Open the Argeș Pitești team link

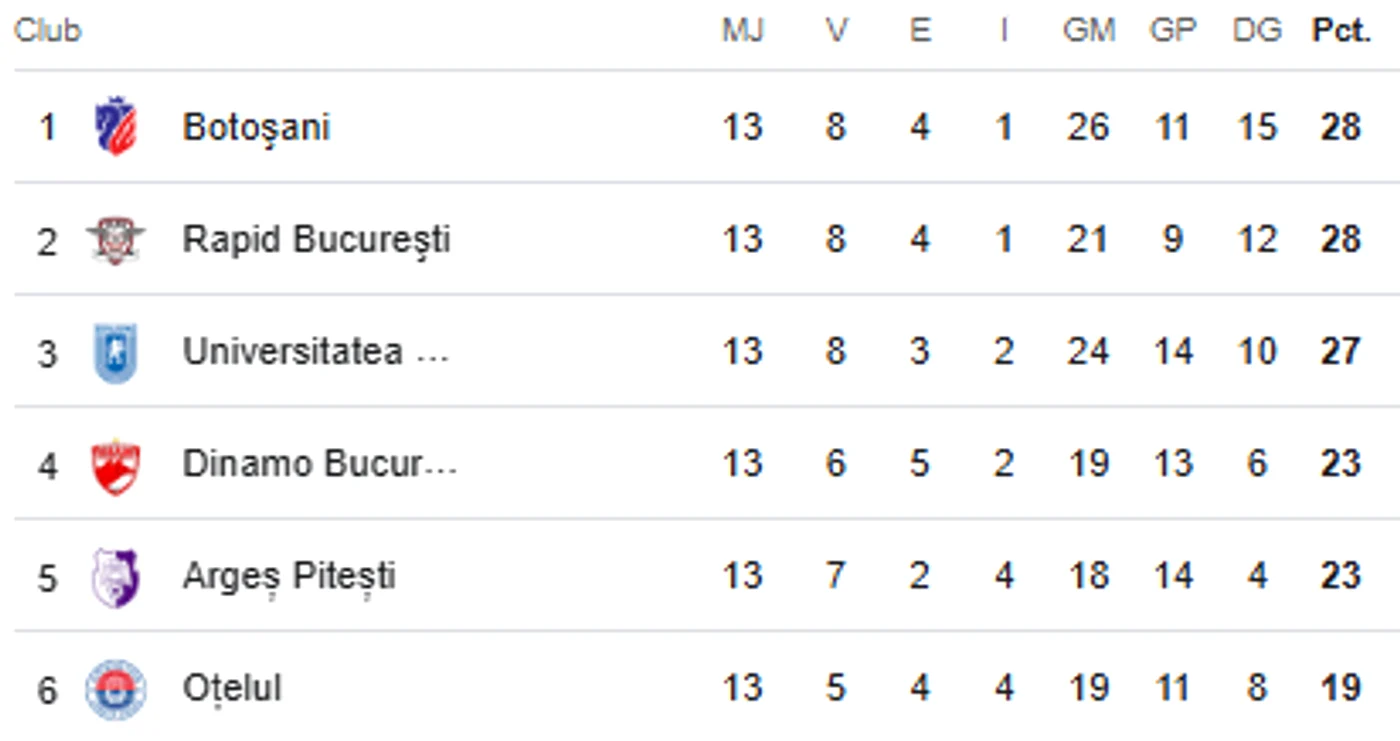(x=289, y=577)
